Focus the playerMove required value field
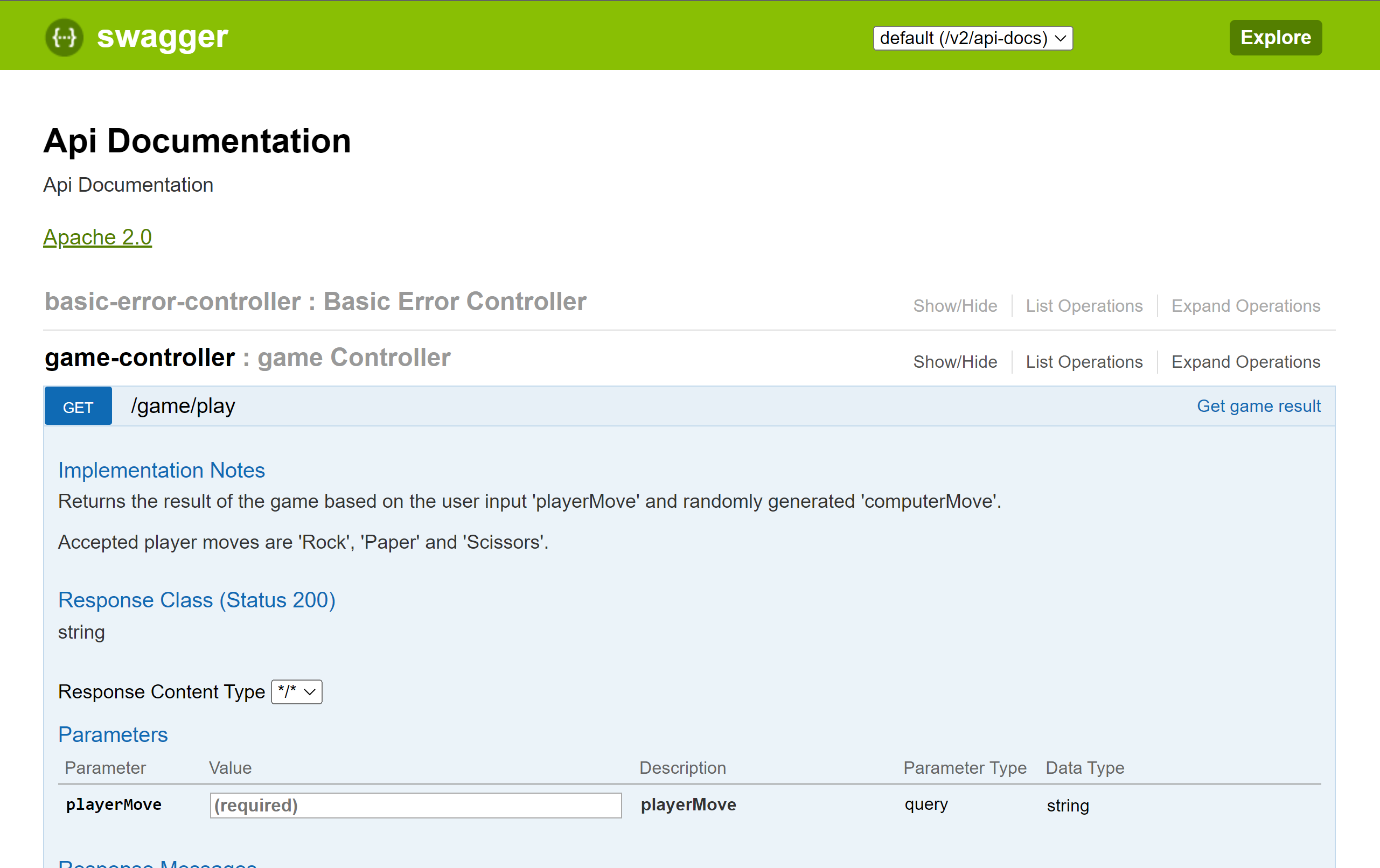The width and height of the screenshot is (1380, 868). click(415, 805)
